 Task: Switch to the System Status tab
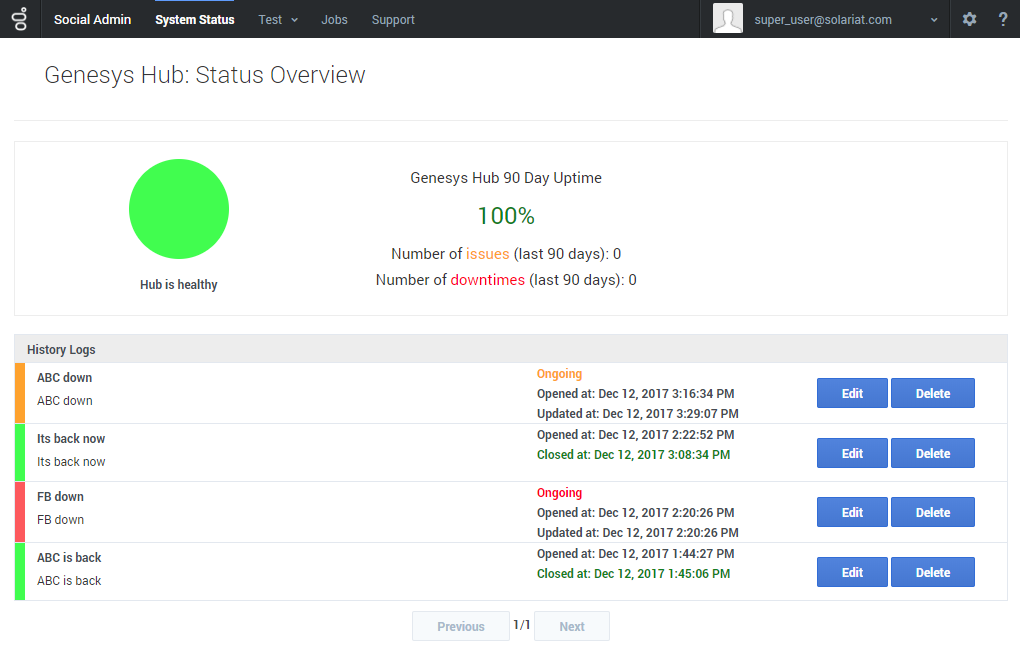195,20
